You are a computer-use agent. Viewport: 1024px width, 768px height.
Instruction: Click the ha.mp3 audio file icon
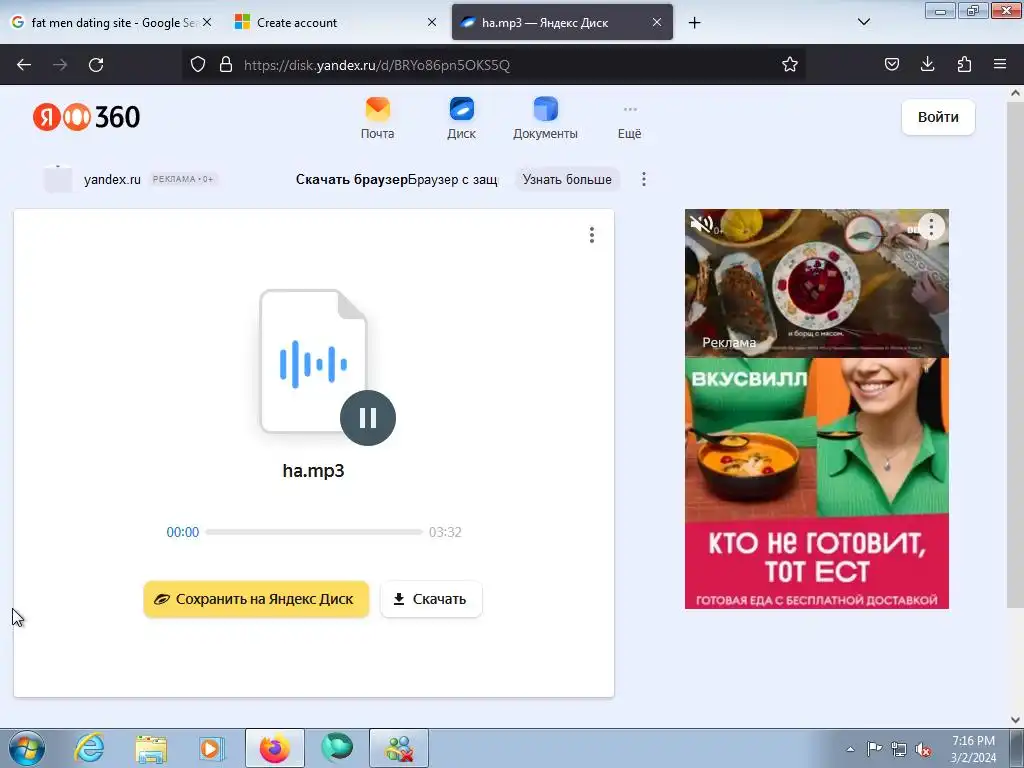pos(313,360)
